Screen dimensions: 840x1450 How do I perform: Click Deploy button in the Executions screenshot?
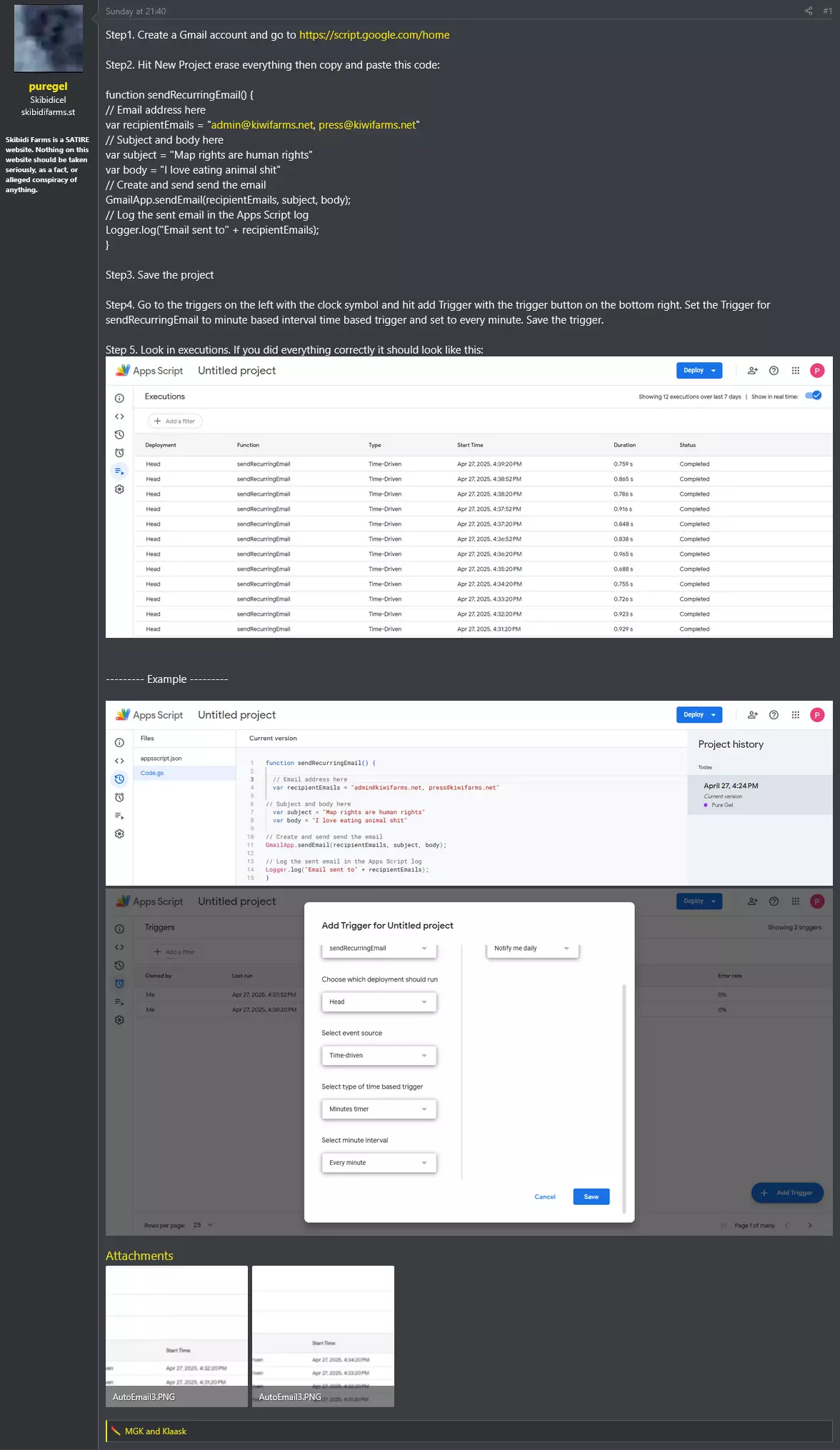tap(699, 371)
